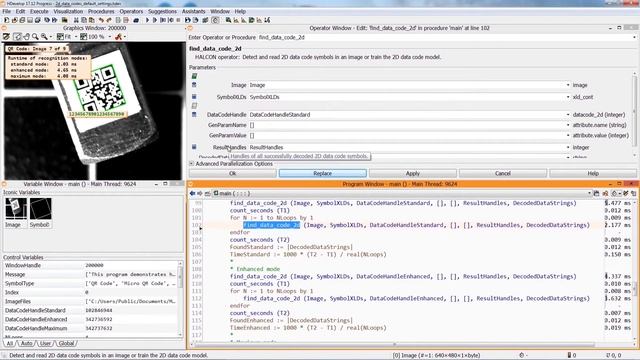The height and width of the screenshot is (360, 640).
Task: Click the Cut icon in the main toolbar
Action: pos(76,20)
